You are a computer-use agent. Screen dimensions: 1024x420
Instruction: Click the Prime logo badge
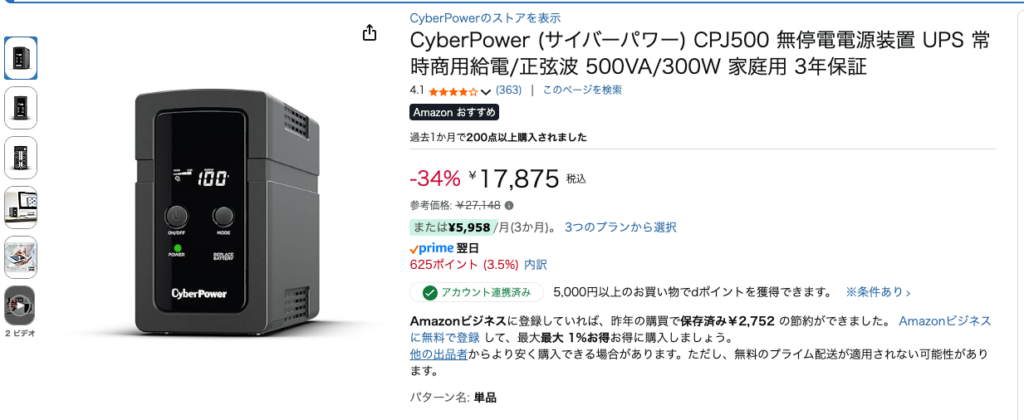[431, 247]
